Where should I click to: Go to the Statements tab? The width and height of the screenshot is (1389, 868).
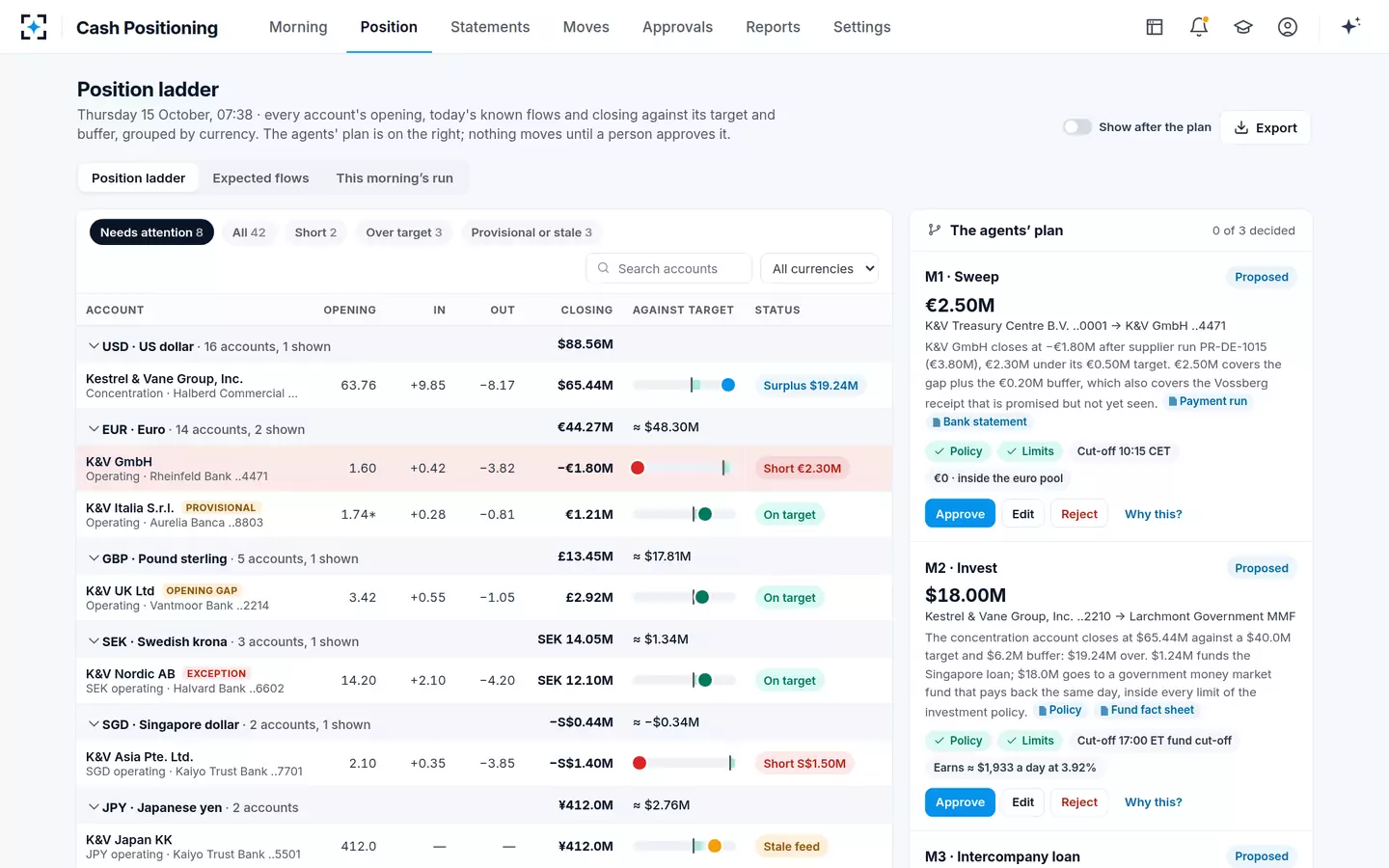pos(490,27)
